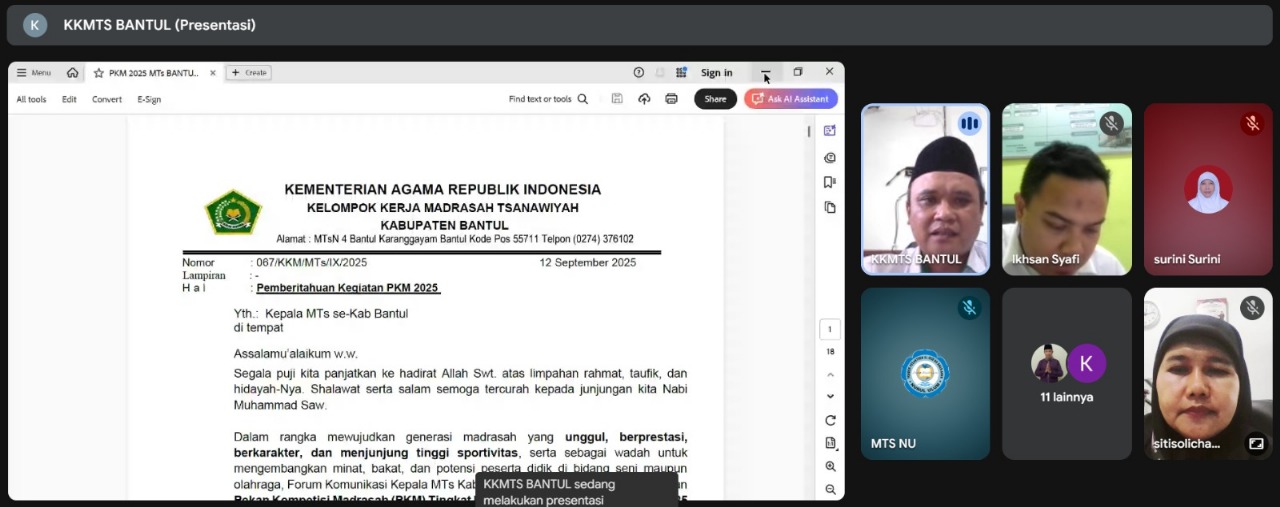Click the muted mic icon on sitisolicha tile

[1252, 308]
